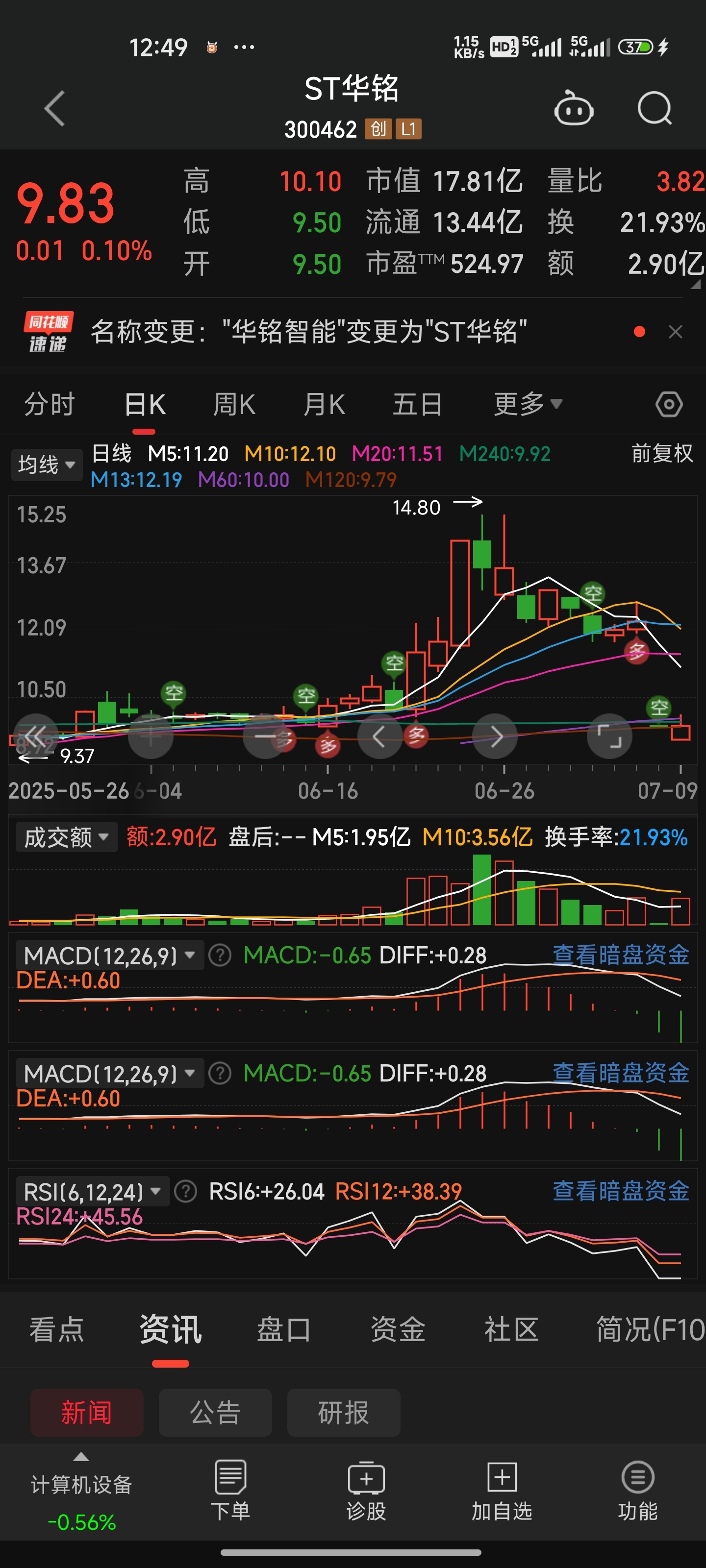Tap 查看暗盘资金 link in second MACD panel
Image resolution: width=706 pixels, height=1568 pixels.
621,1073
